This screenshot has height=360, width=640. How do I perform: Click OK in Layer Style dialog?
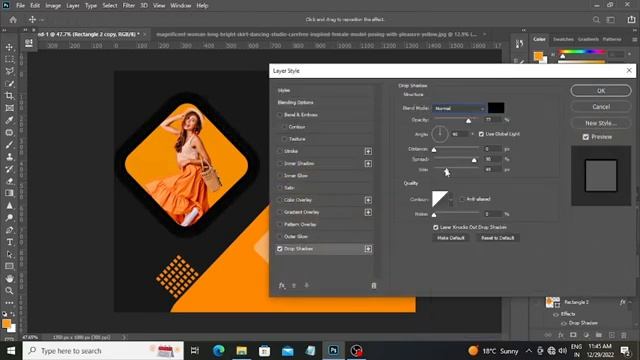click(x=601, y=91)
